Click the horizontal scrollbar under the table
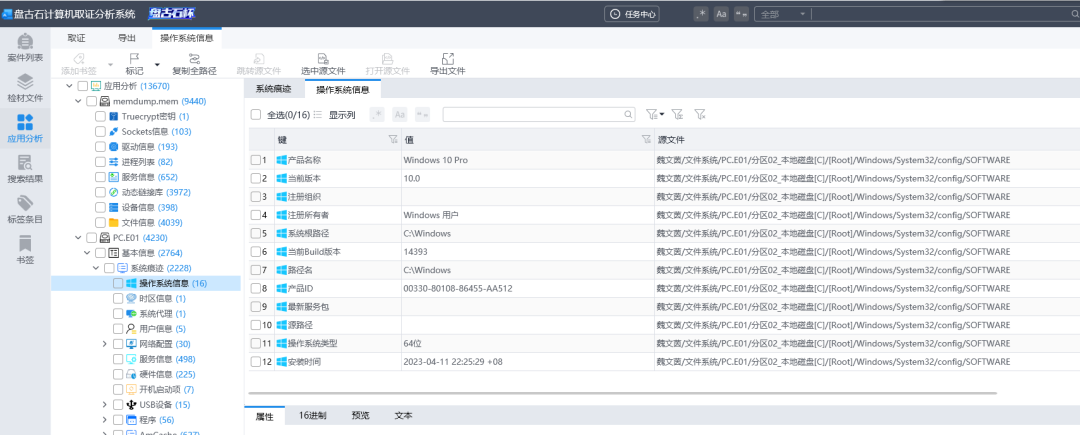This screenshot has height=435, width=1080. pyautogui.click(x=623, y=393)
